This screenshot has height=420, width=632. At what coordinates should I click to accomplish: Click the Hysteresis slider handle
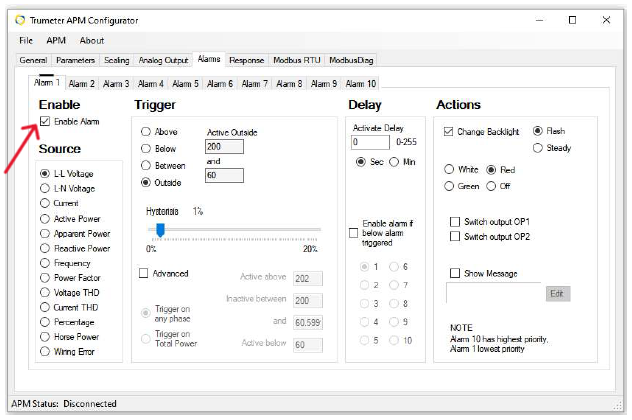click(x=160, y=230)
